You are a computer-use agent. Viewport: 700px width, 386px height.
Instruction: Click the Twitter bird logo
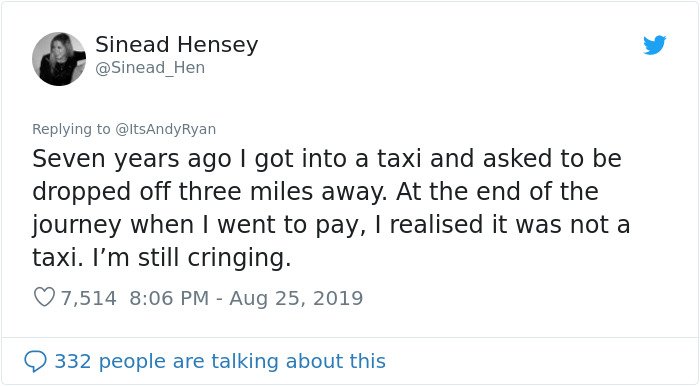point(654,45)
